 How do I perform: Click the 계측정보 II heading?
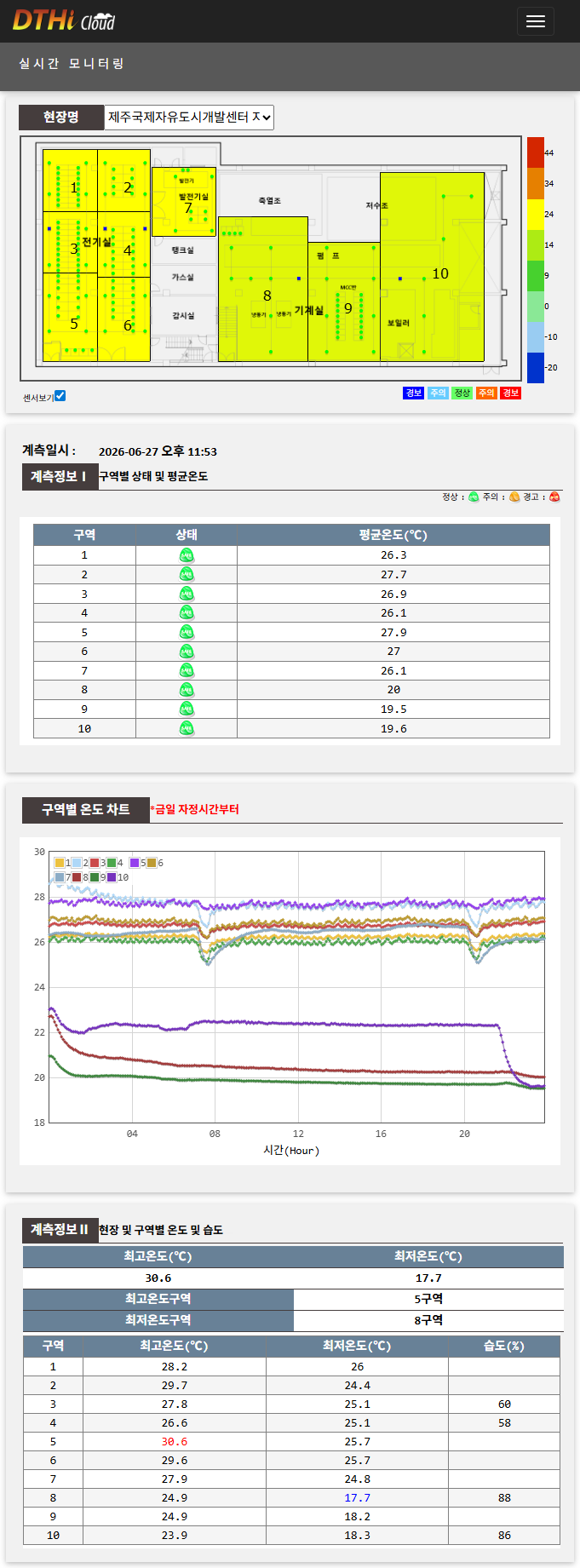(59, 1229)
